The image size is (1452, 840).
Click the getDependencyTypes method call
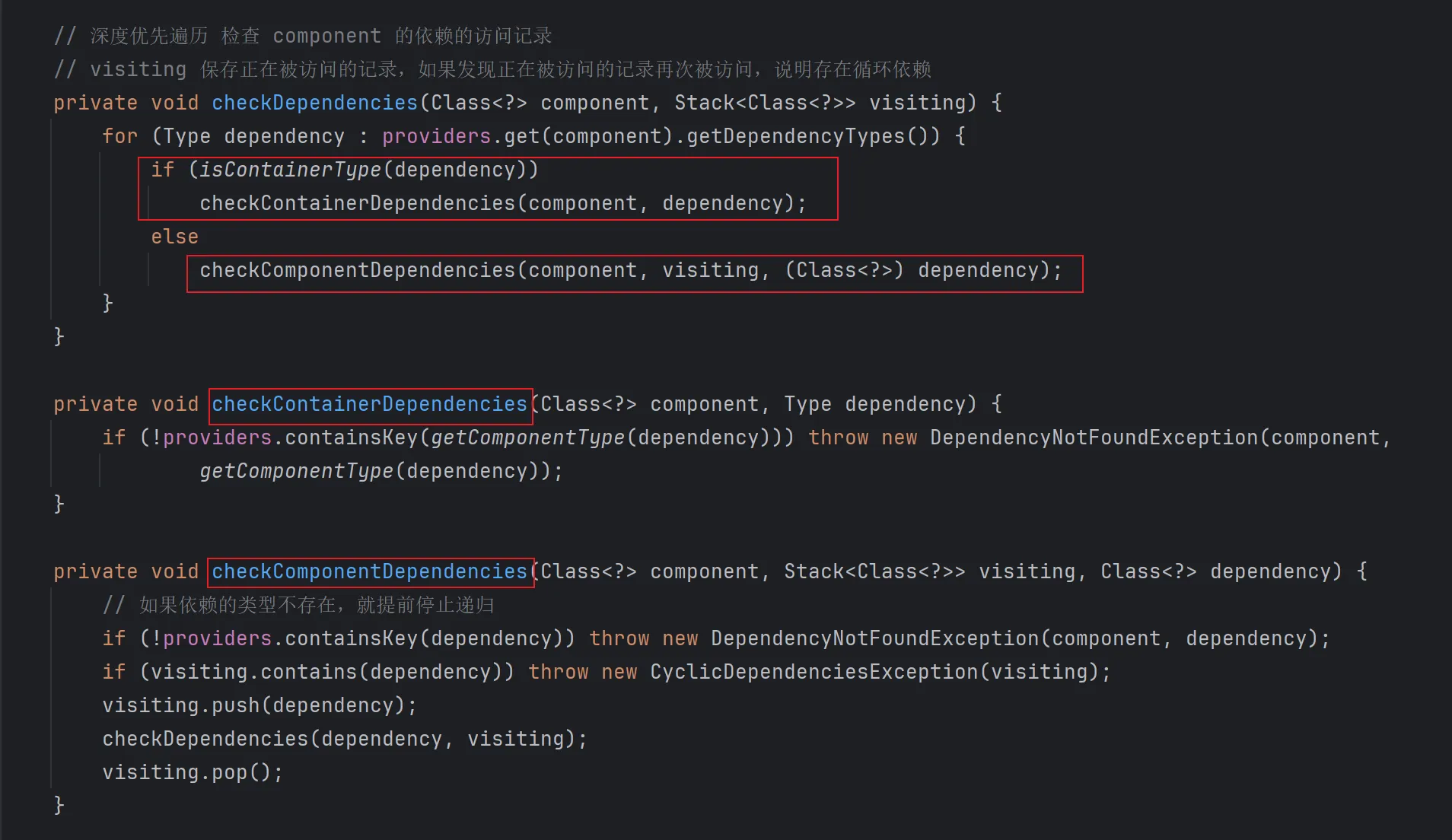pos(794,136)
